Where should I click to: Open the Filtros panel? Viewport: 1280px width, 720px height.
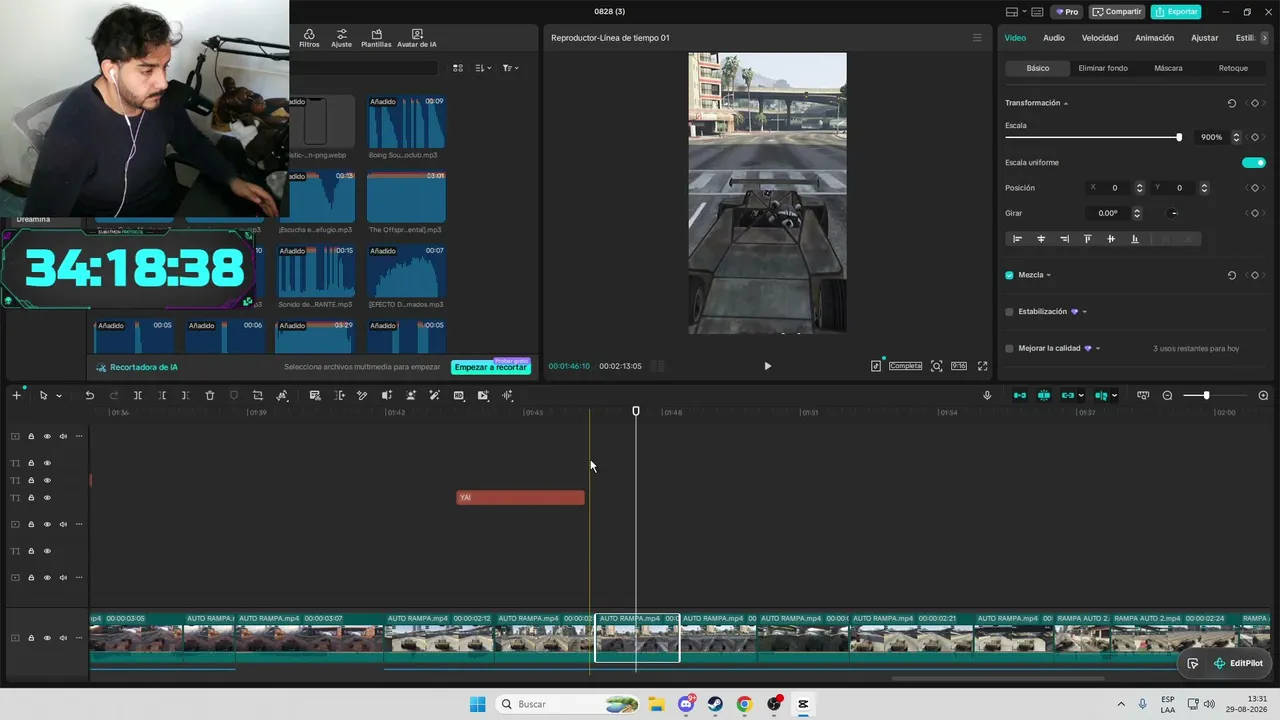click(309, 38)
